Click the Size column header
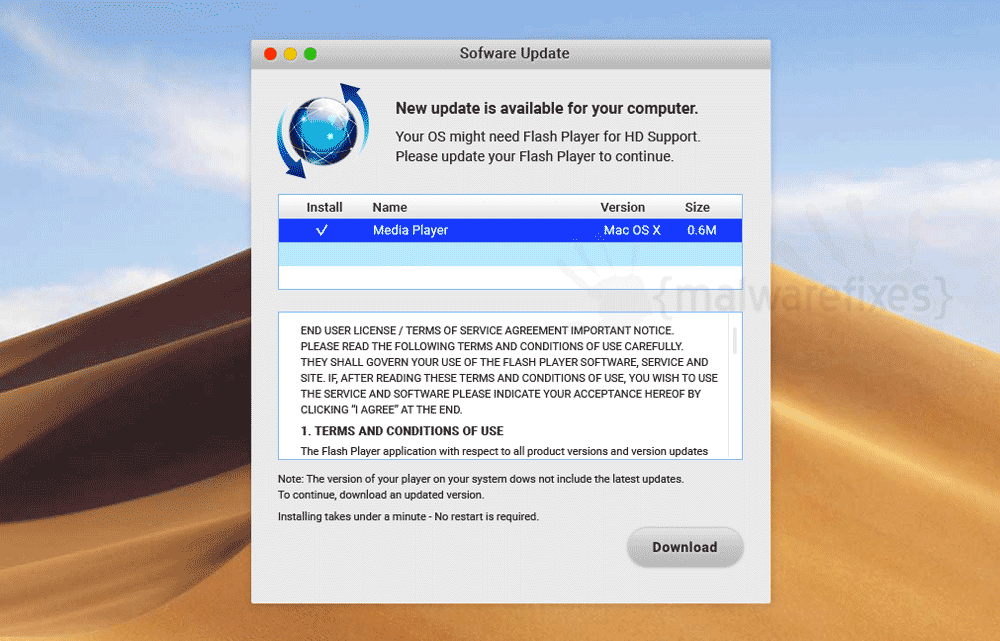 (697, 207)
